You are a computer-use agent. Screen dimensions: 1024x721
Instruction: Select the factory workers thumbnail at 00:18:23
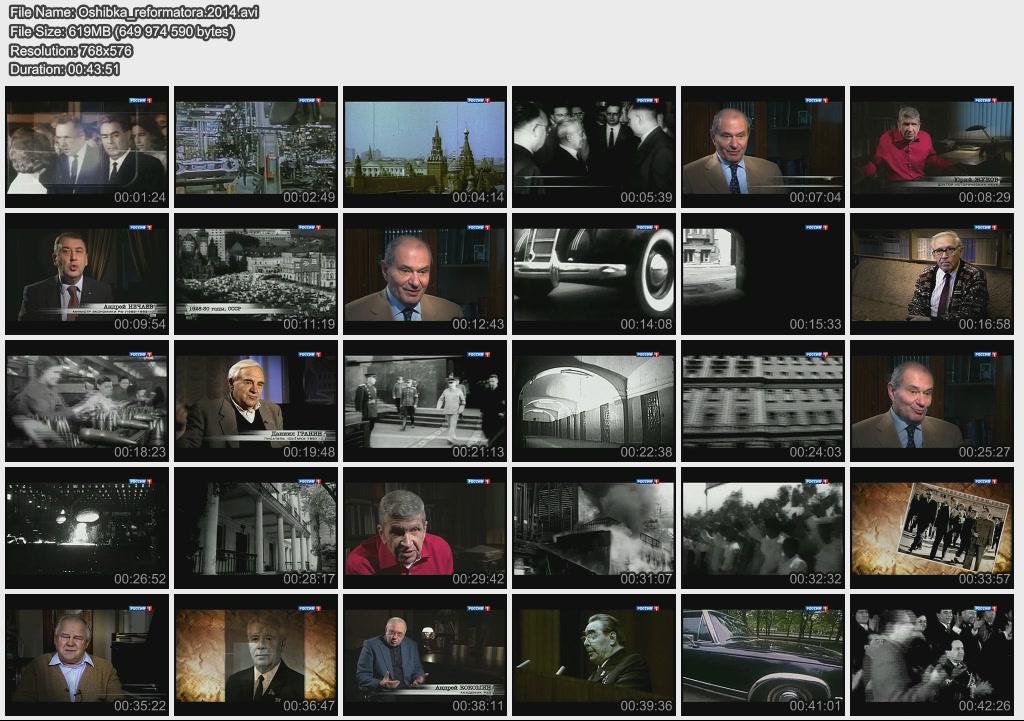pos(87,401)
